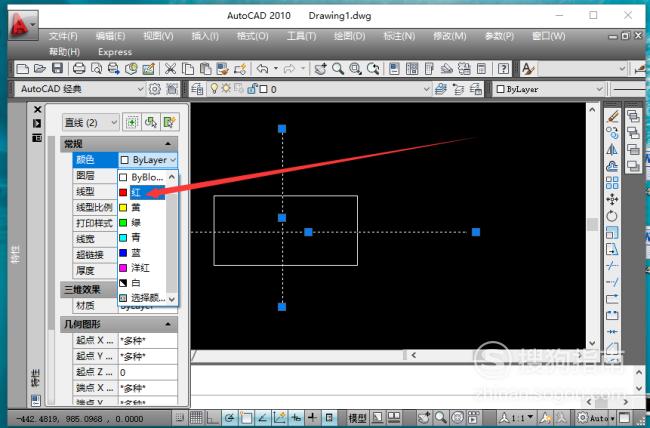Toggle Lineweight display in status bar
The image size is (650, 428).
(313, 418)
